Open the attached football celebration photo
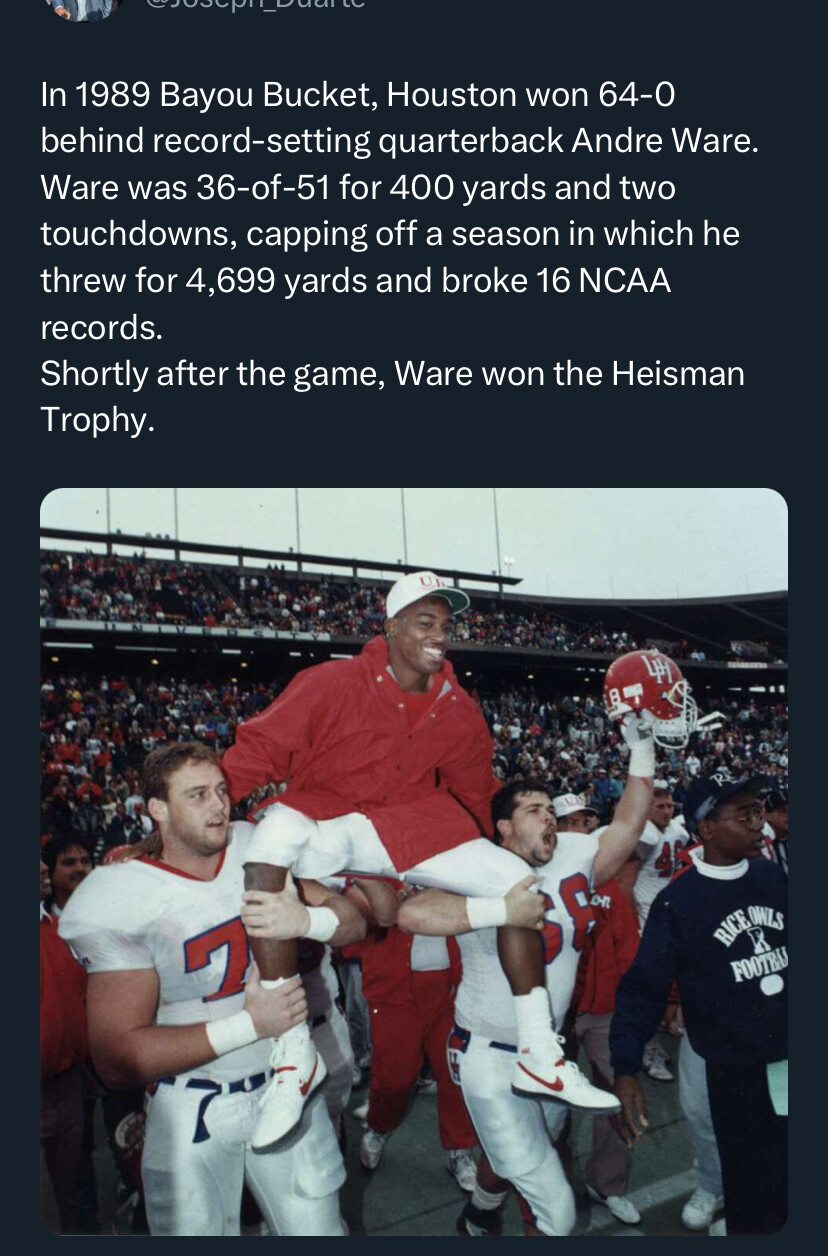The image size is (828, 1256). click(414, 861)
